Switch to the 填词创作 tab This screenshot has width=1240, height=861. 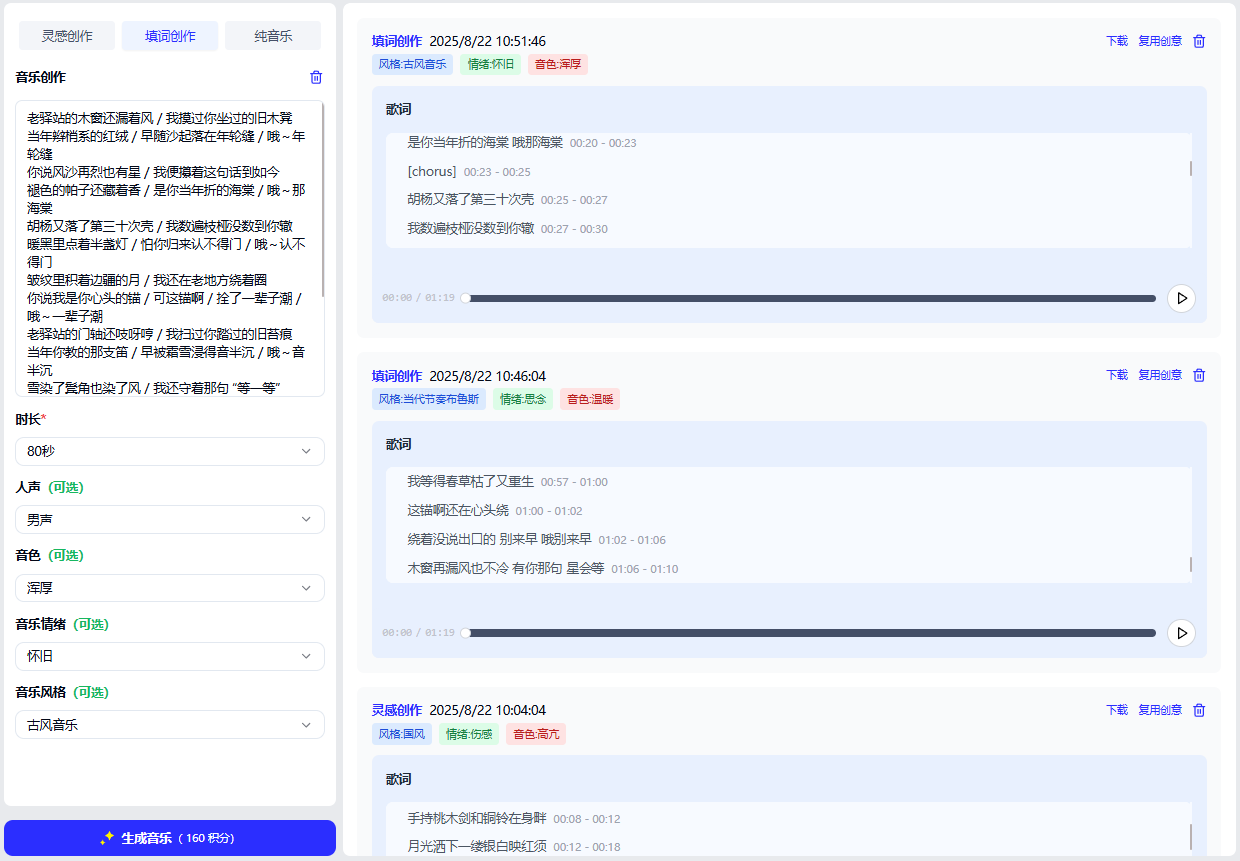pyautogui.click(x=170, y=36)
